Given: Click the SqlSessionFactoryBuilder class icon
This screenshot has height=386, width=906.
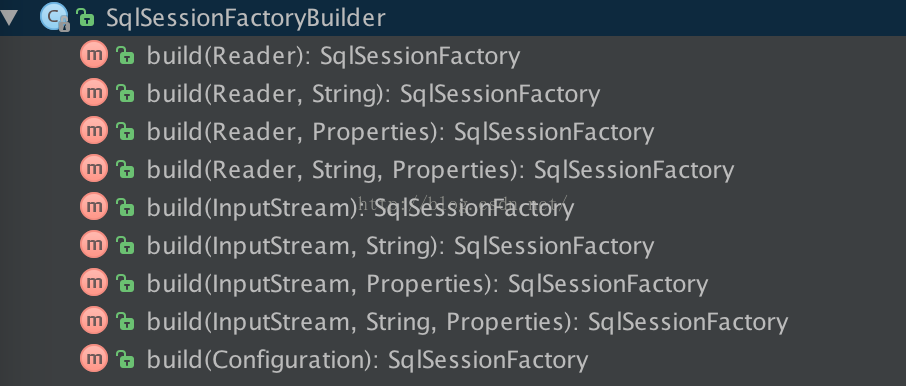Looking at the screenshot, I should pyautogui.click(x=54, y=17).
